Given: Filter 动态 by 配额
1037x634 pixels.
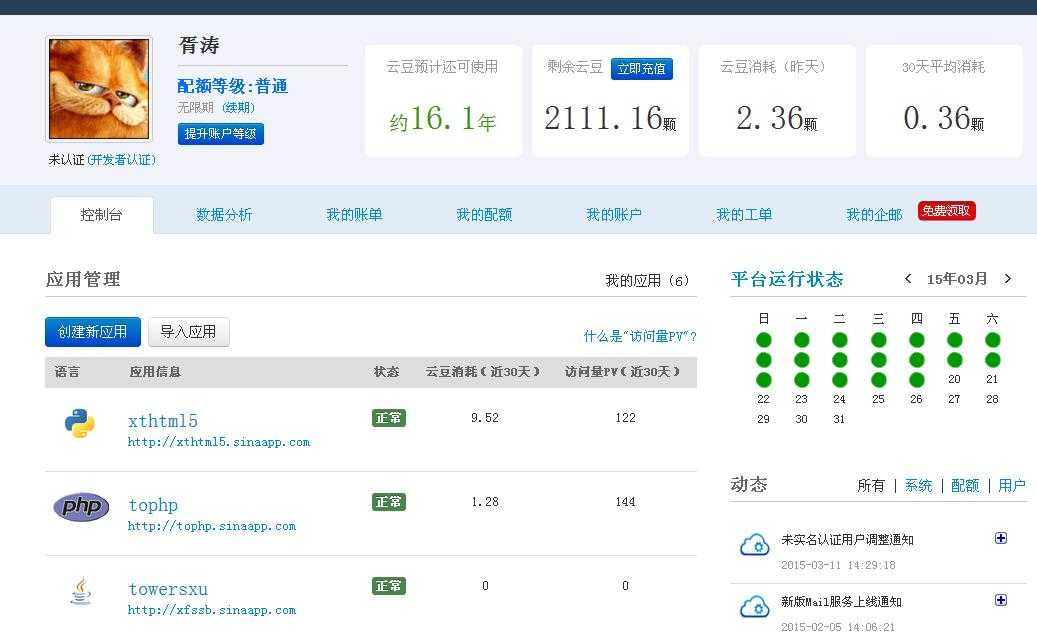Looking at the screenshot, I should tap(965, 486).
